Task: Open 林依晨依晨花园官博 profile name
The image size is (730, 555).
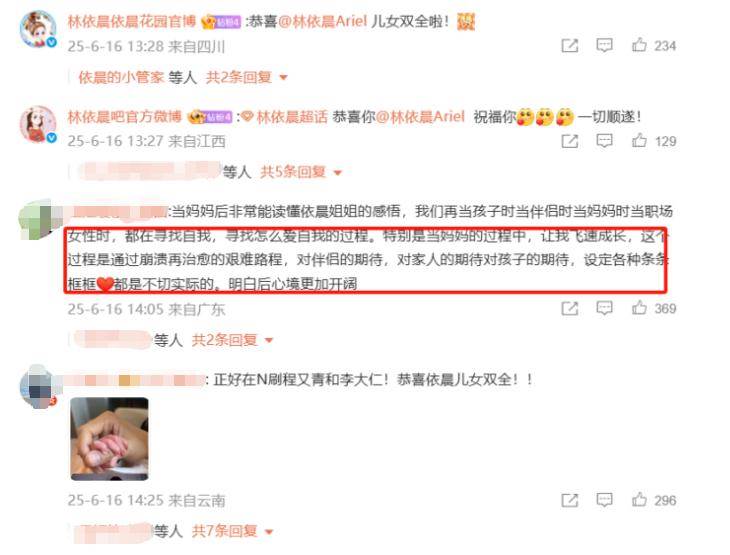Action: pyautogui.click(x=132, y=21)
